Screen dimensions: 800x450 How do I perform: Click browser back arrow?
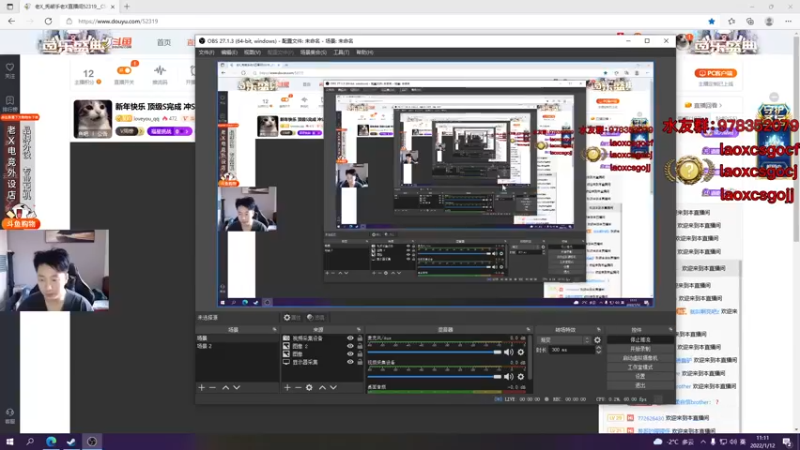11,21
